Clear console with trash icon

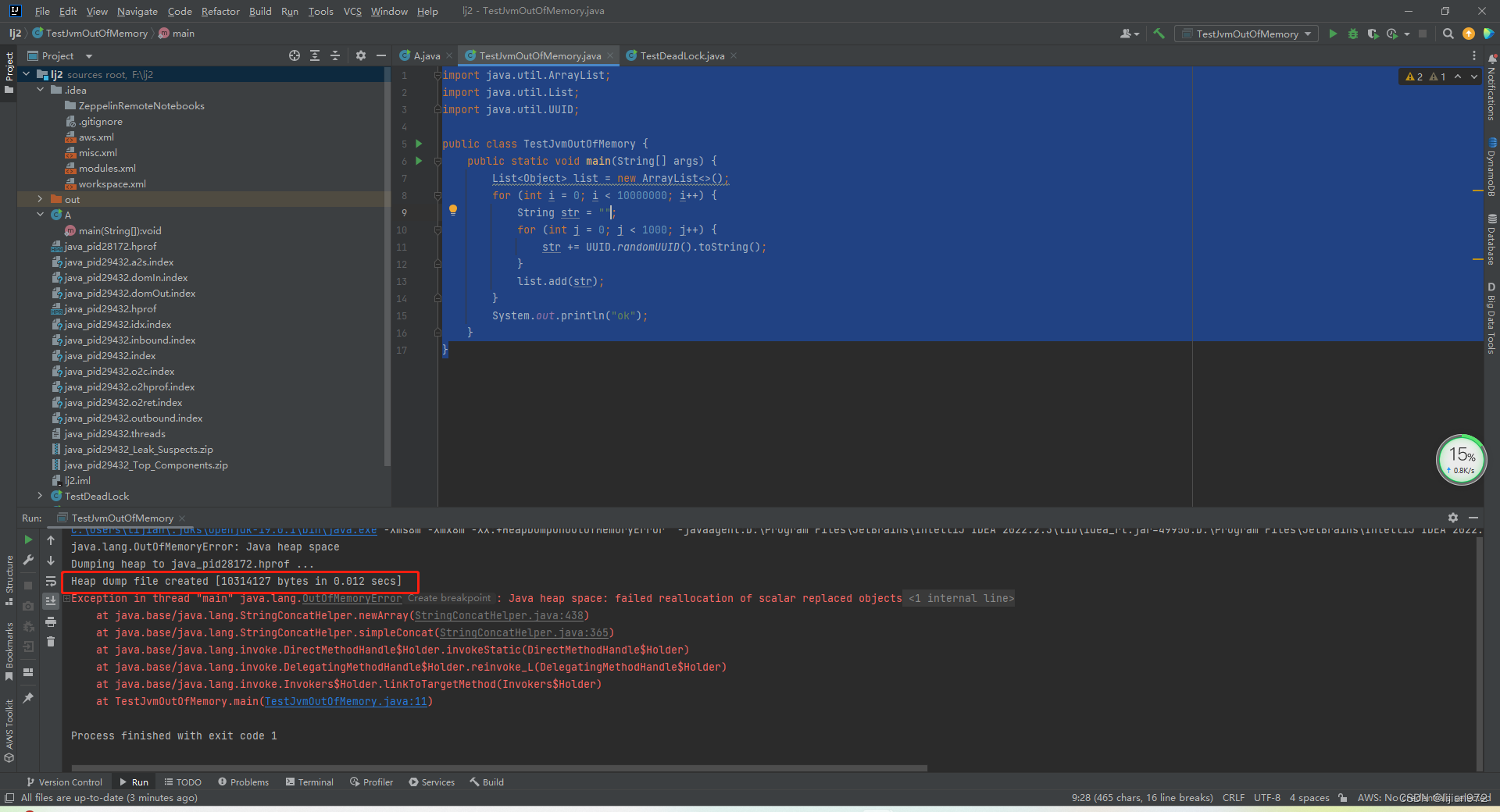click(x=51, y=642)
